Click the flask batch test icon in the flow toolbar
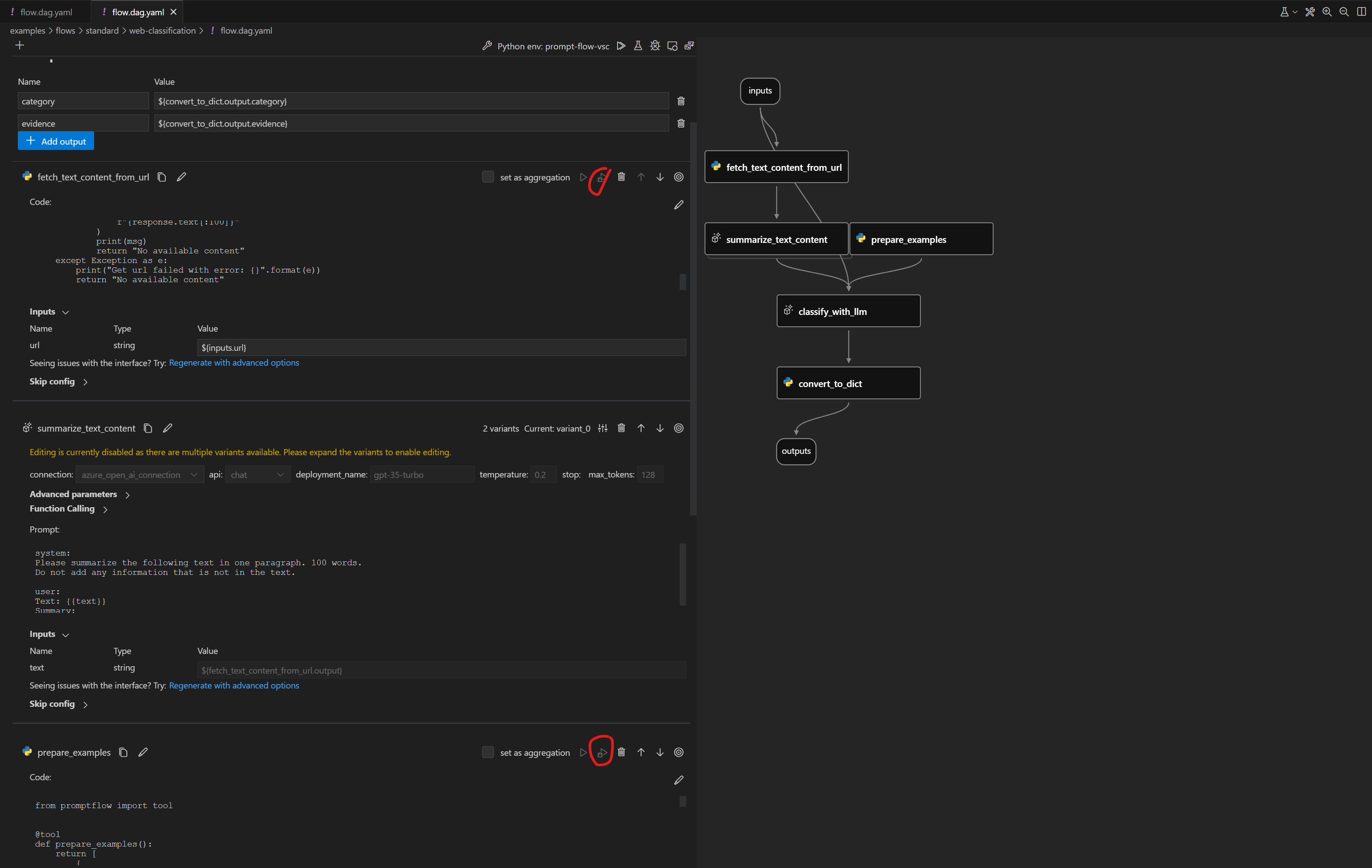The height and width of the screenshot is (868, 1372). [x=638, y=46]
